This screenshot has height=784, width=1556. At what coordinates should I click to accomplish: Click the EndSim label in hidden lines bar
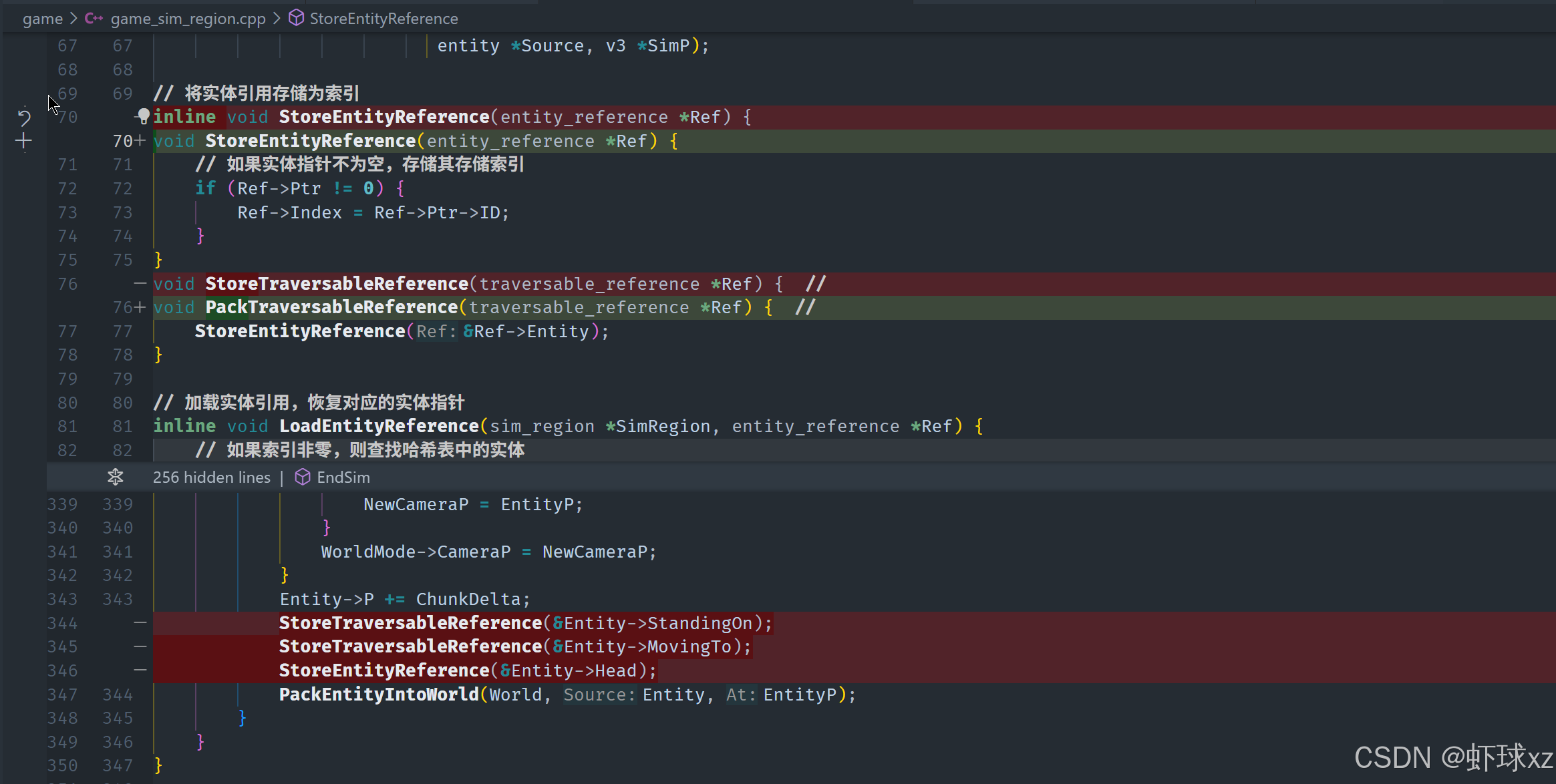tap(343, 477)
